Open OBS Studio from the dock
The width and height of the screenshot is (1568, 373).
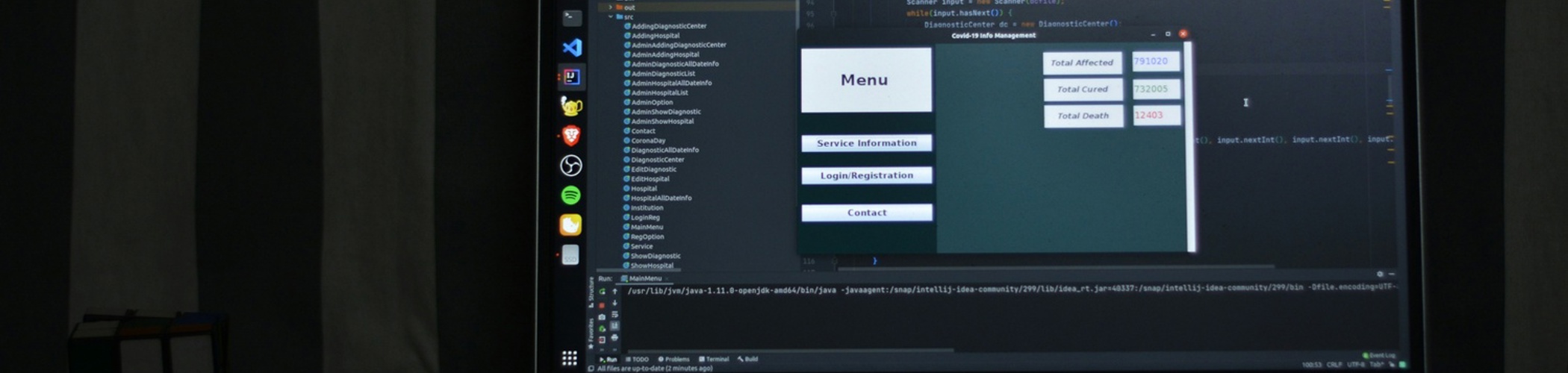pyautogui.click(x=571, y=166)
